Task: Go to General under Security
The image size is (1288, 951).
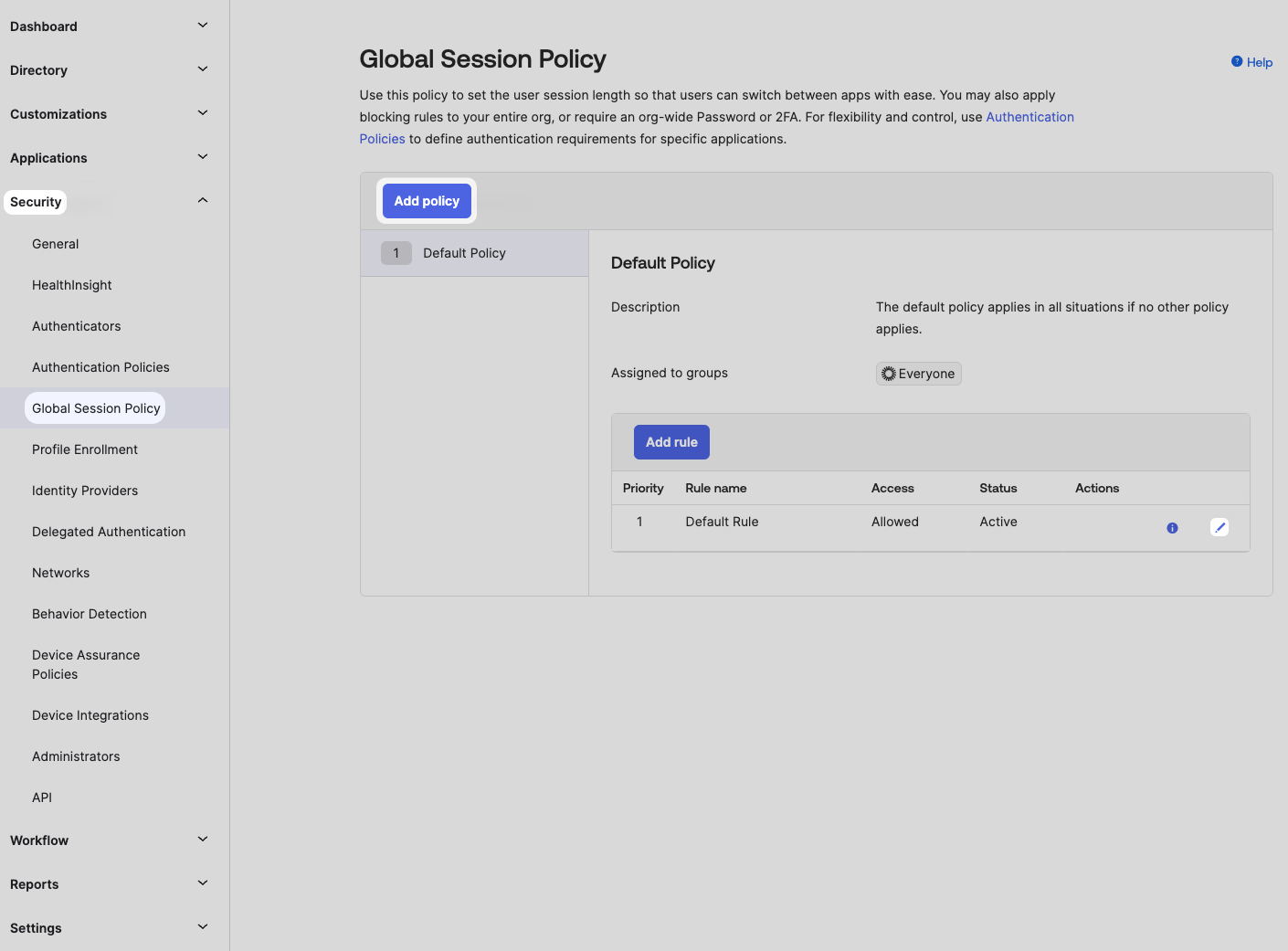Action: (55, 244)
